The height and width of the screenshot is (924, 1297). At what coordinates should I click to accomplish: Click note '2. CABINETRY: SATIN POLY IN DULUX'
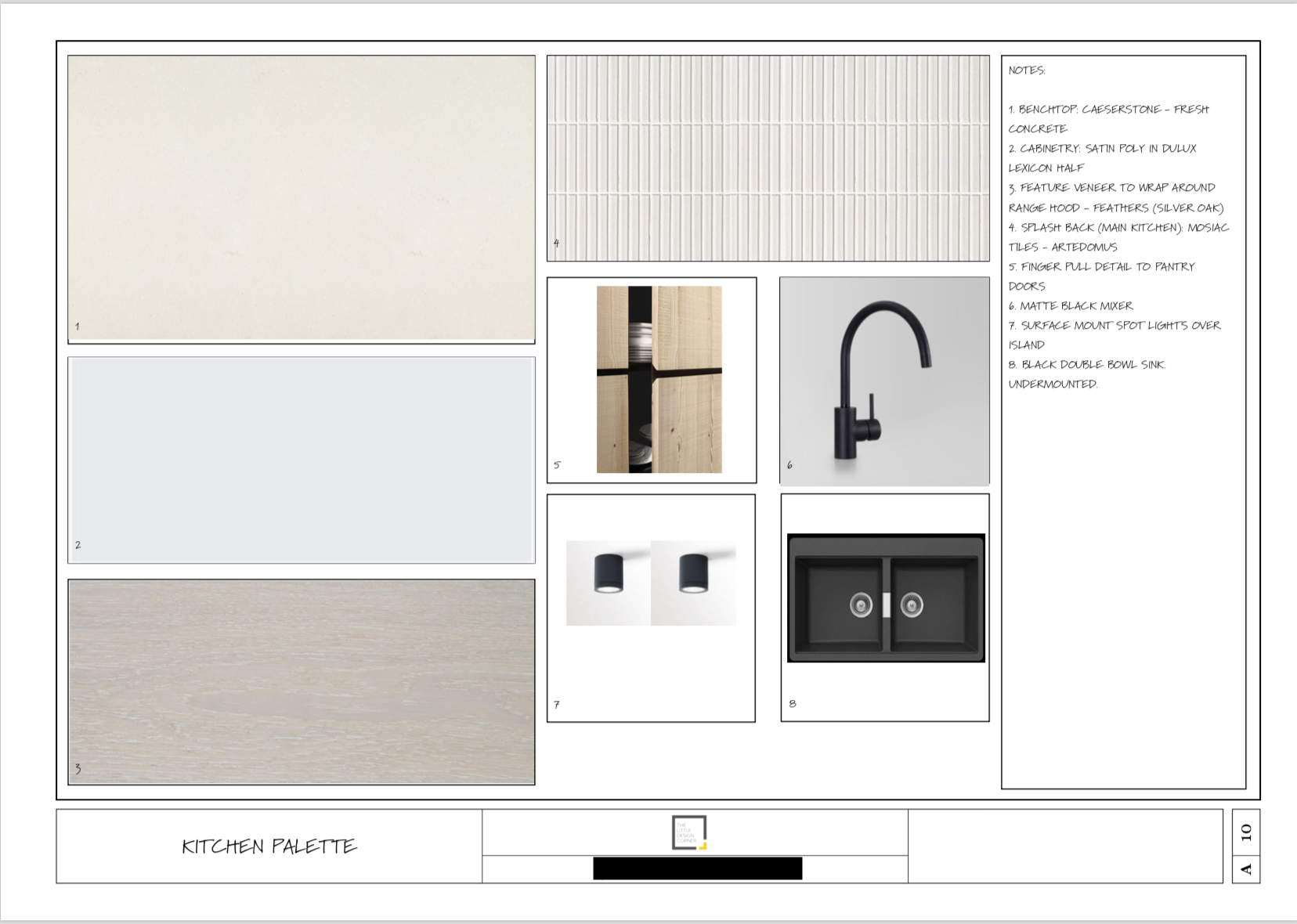pos(1103,149)
